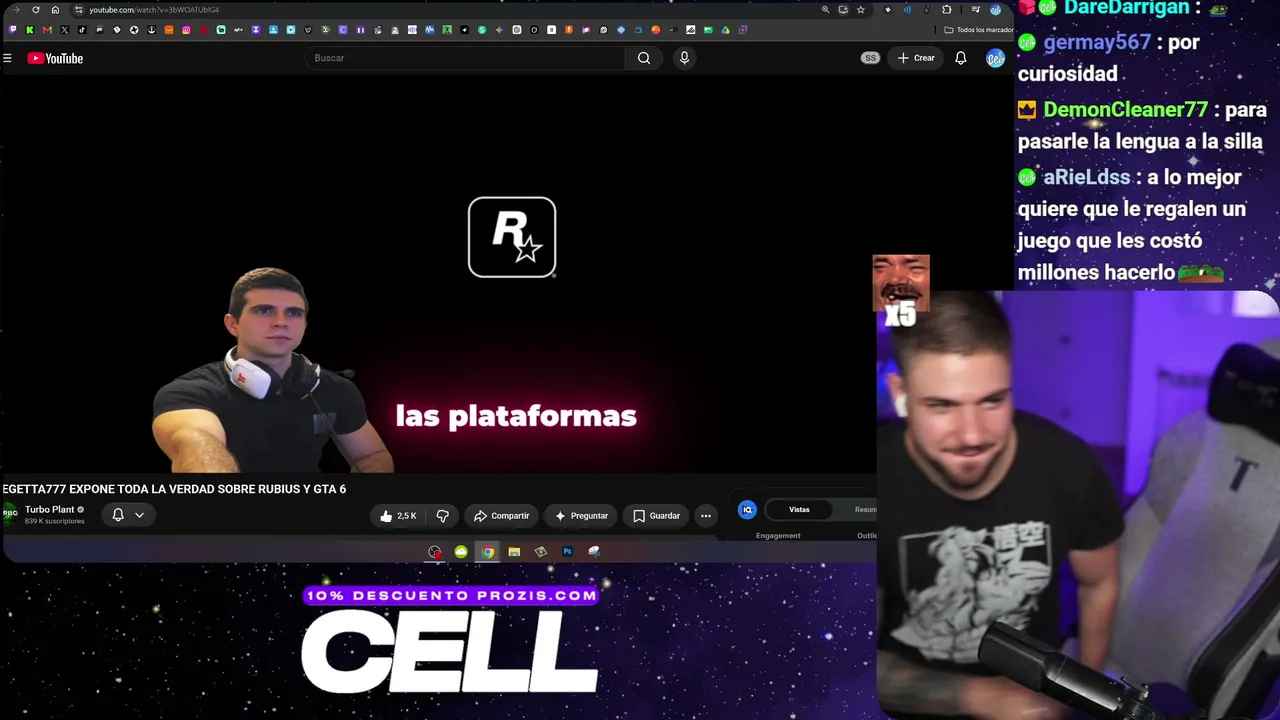Click the browser address bar URL

coord(154,10)
